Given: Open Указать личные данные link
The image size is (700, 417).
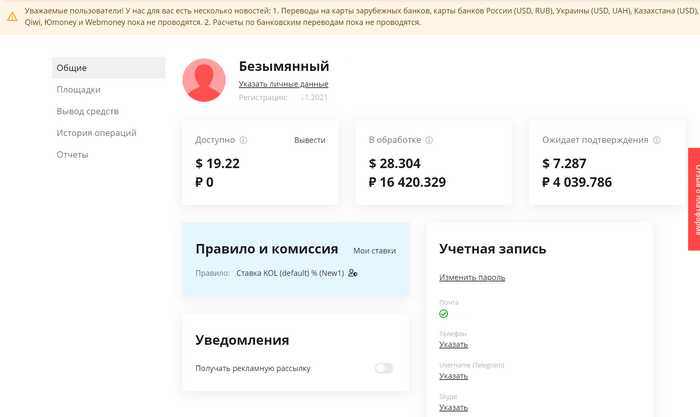Looking at the screenshot, I should pos(283,84).
